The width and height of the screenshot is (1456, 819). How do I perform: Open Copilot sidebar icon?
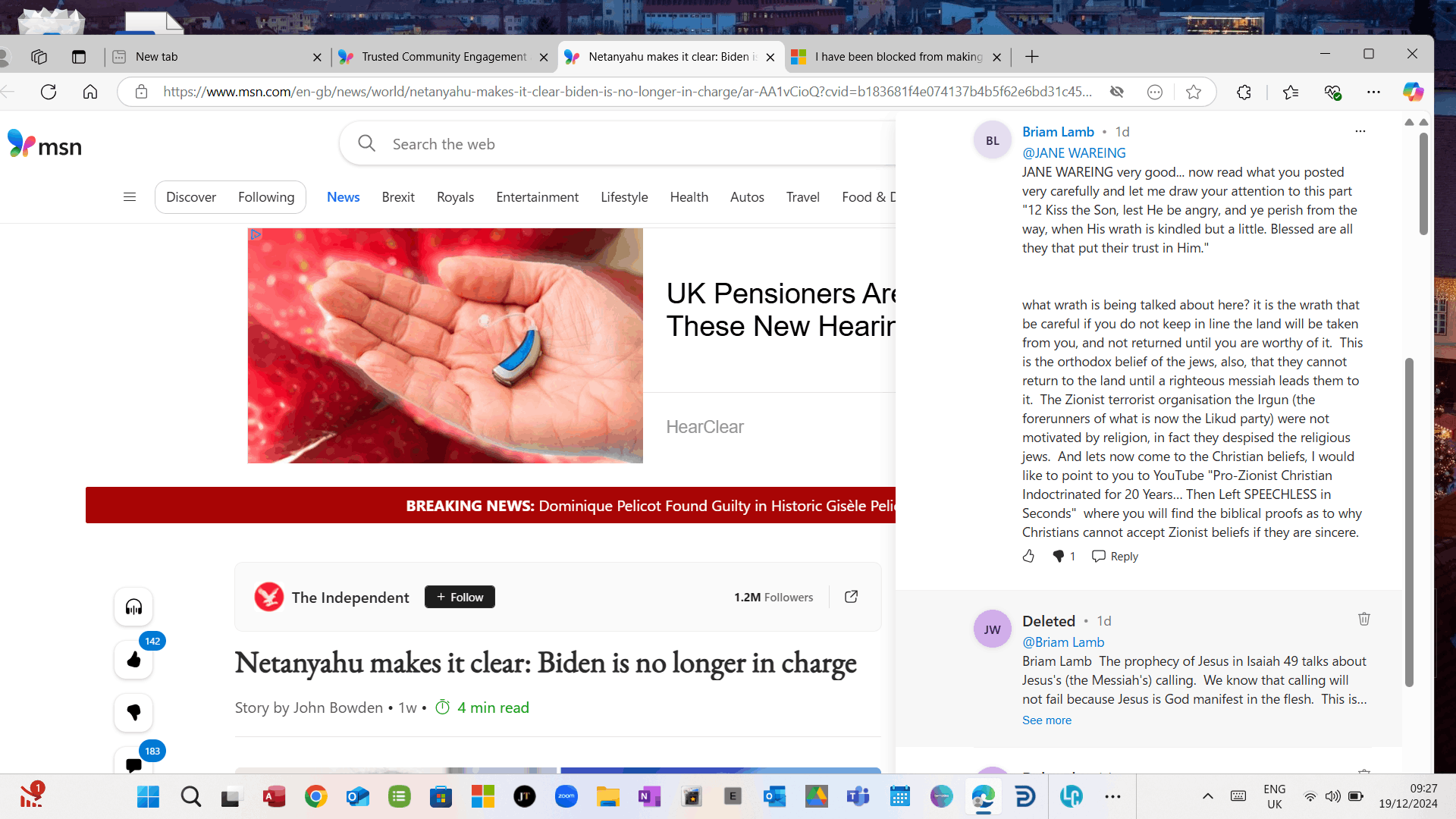1412,92
